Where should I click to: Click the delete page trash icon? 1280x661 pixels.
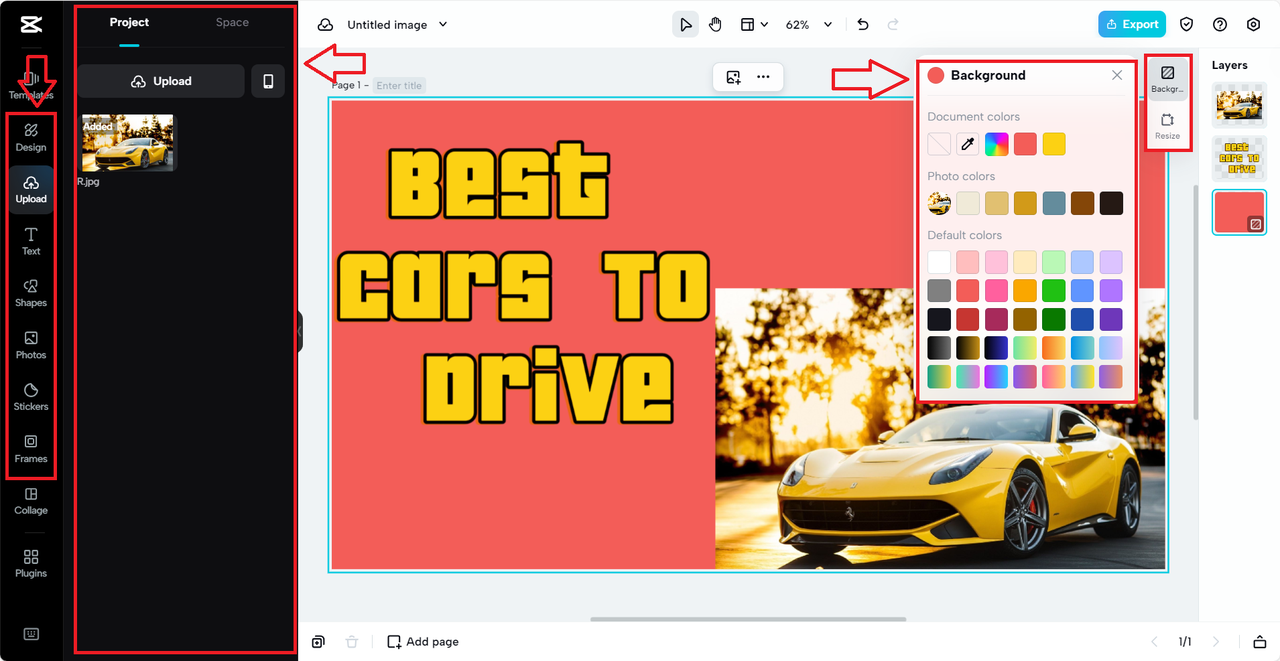(351, 642)
